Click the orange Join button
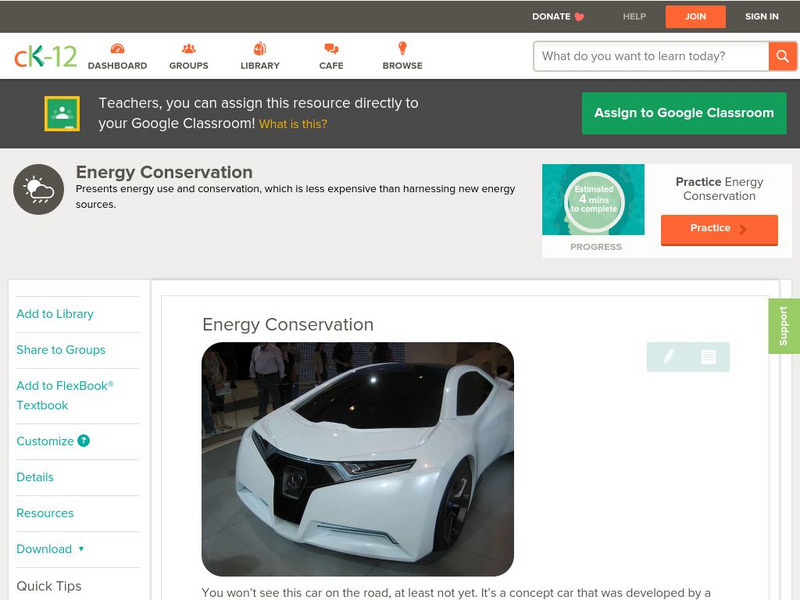Viewport: 800px width, 600px height. coord(695,17)
